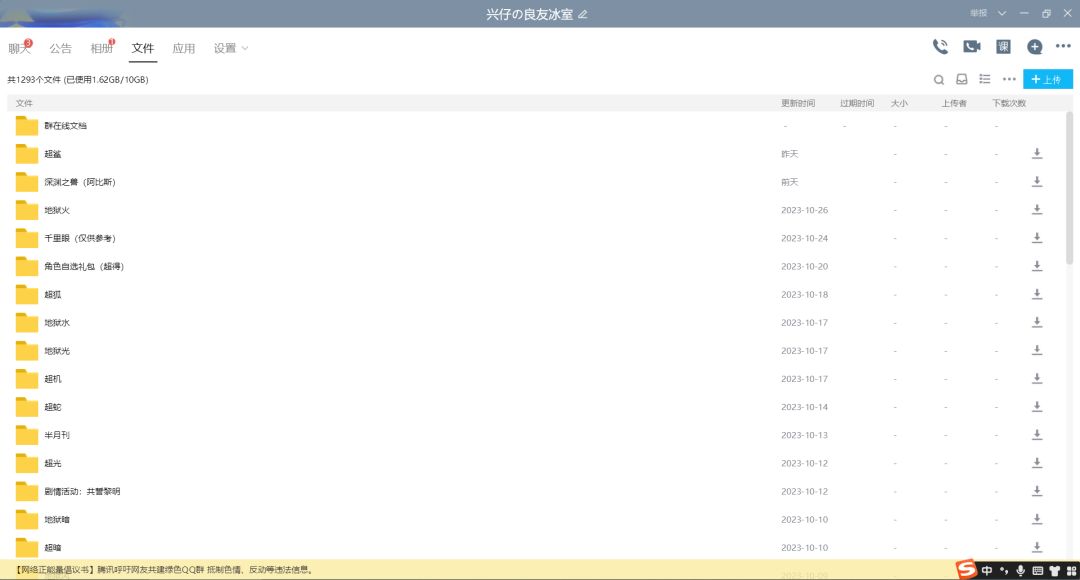Download the 地狱水 folder
This screenshot has width=1080, height=580.
[1037, 322]
